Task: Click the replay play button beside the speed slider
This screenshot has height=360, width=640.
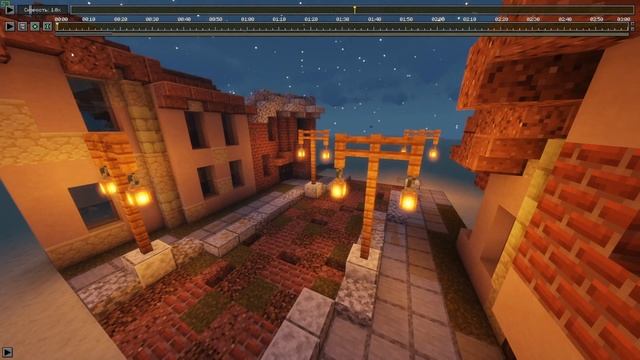Action: (x=9, y=9)
